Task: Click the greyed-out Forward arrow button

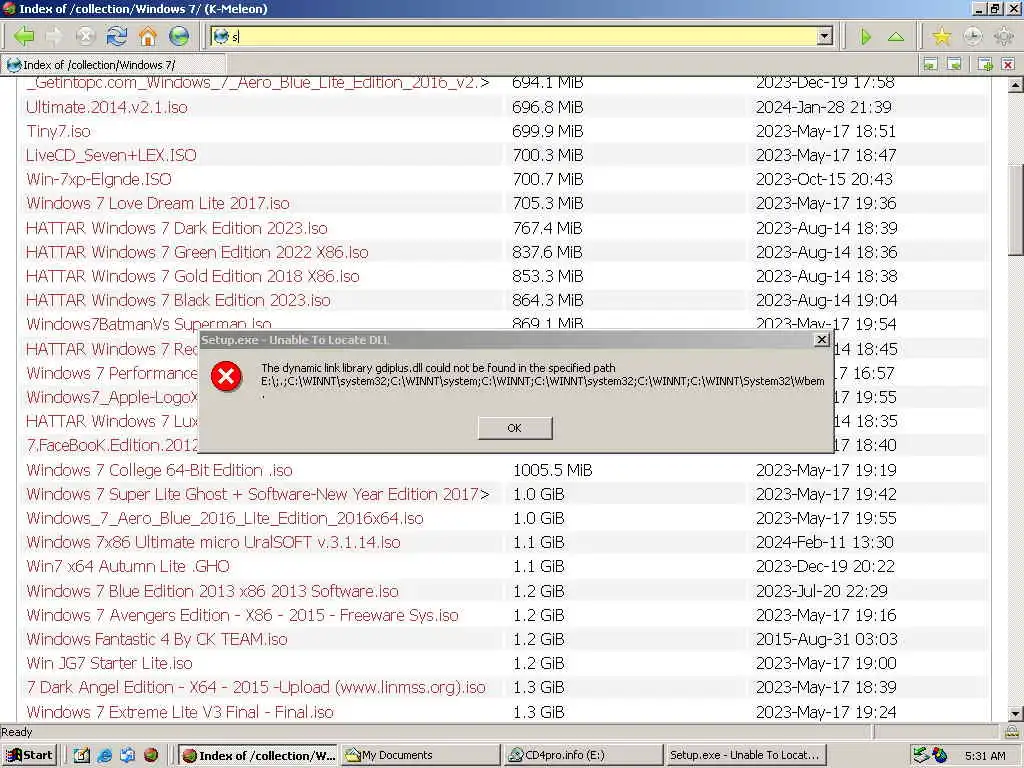Action: pos(54,36)
